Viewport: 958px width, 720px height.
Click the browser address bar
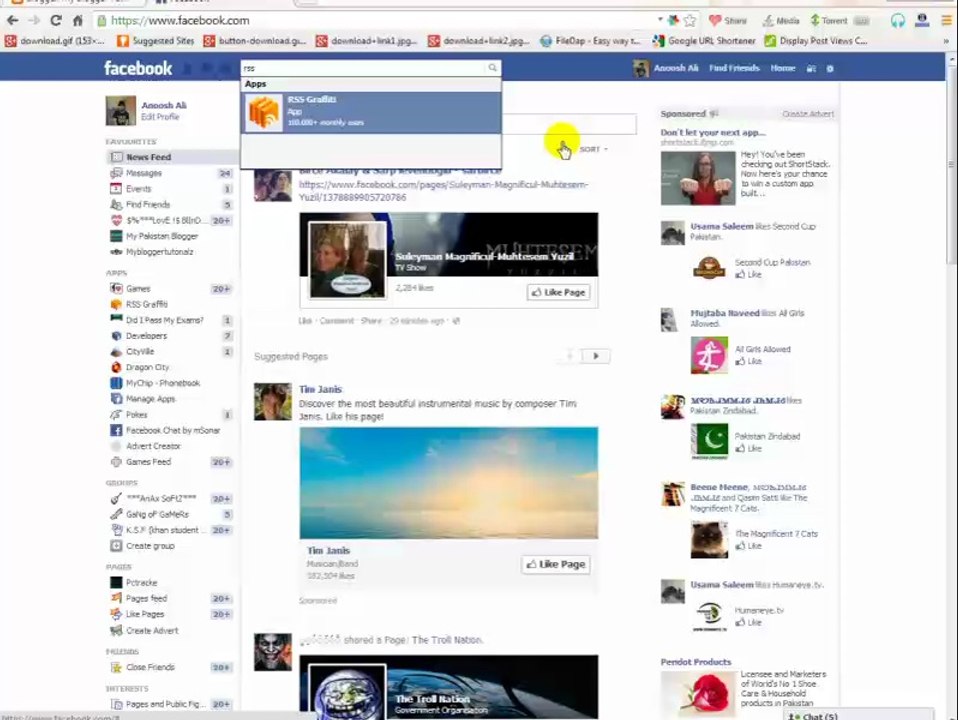pos(378,20)
